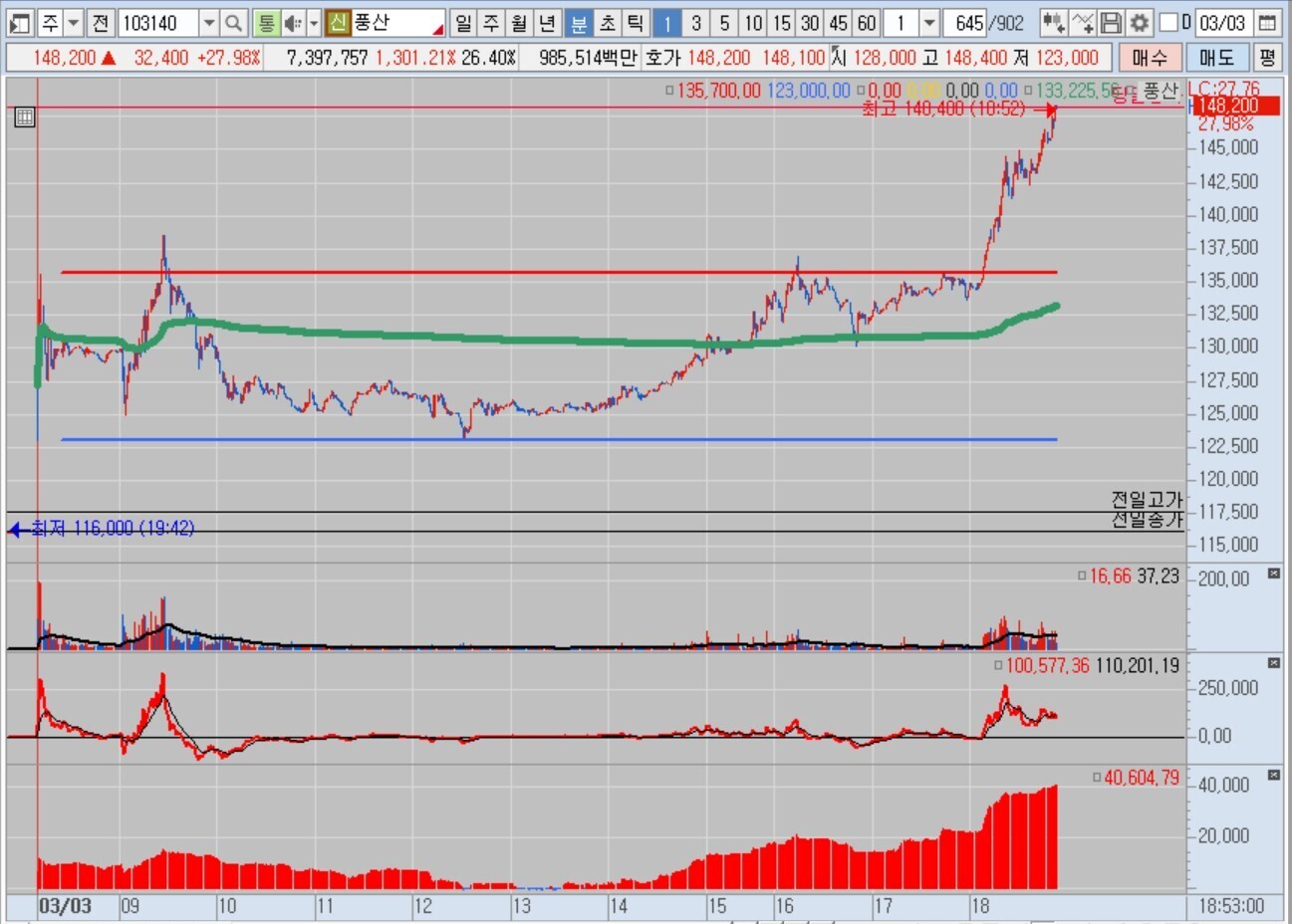This screenshot has height=924, width=1292.
Task: Switch to the 일 daily chart tab
Action: (463, 23)
